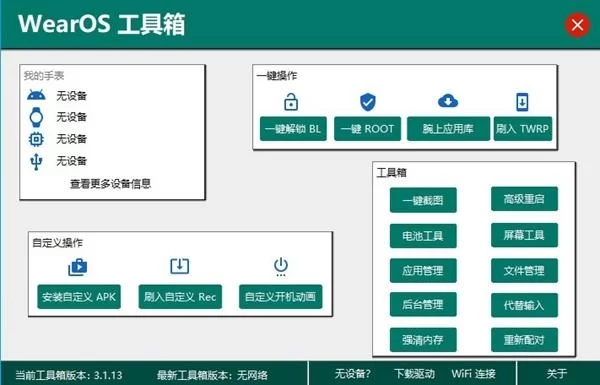The image size is (600, 385).
Task: Click the round watch icon in 我的手表
Action: [36, 117]
